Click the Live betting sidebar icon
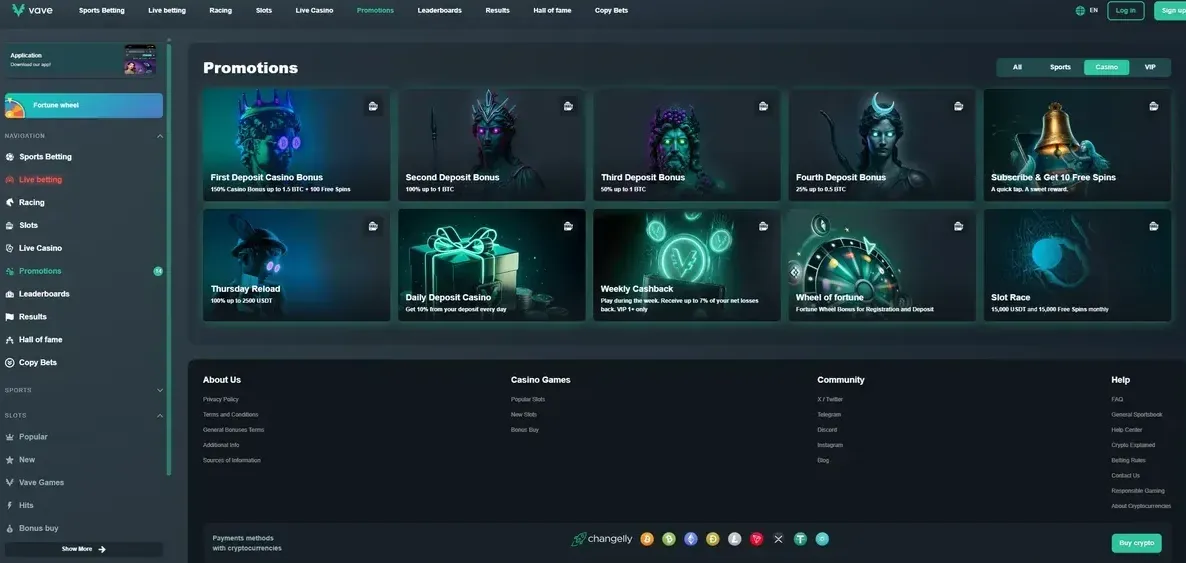 click(10, 180)
